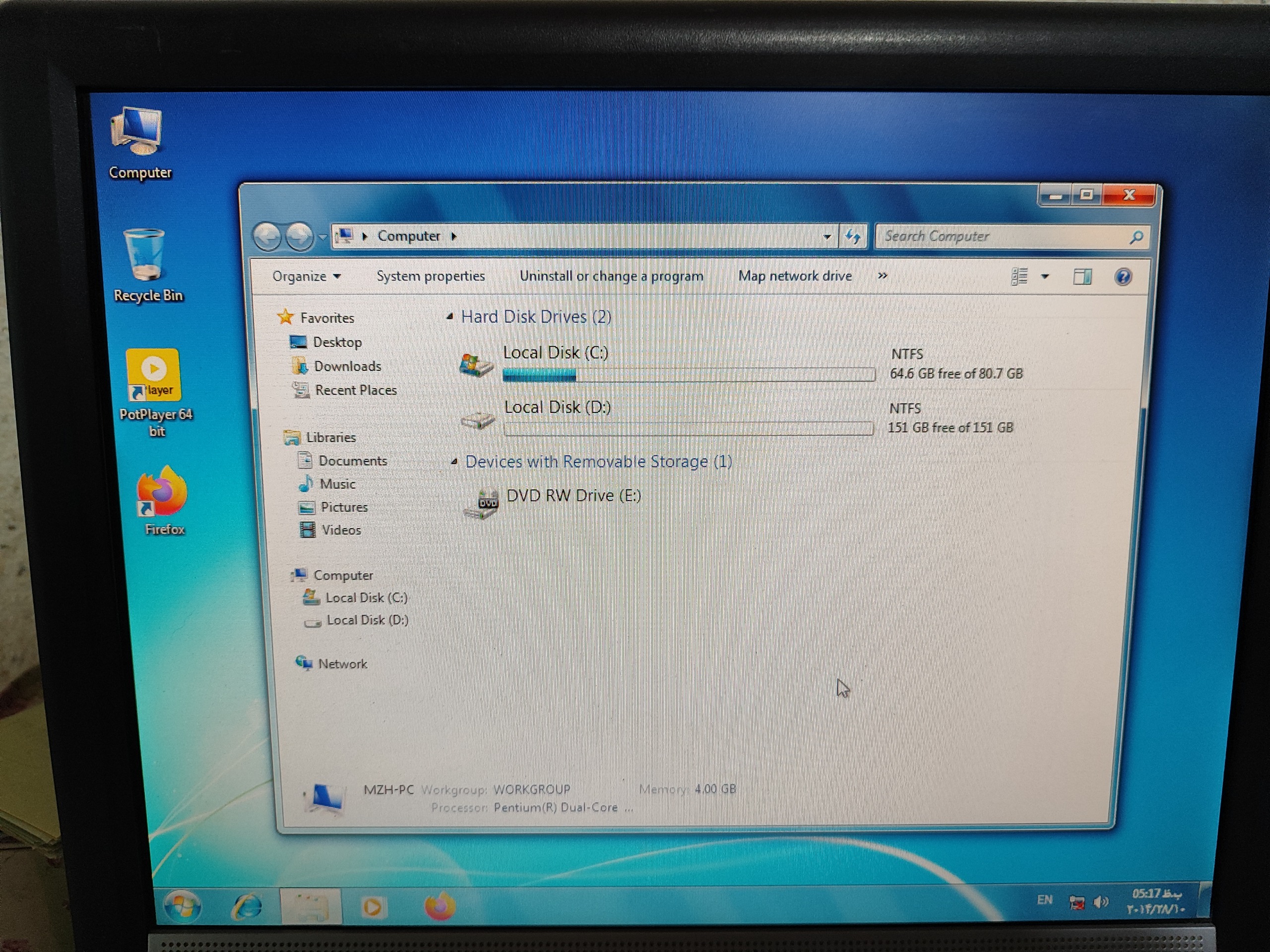Open PotPlayer from the taskbar
Viewport: 1270px width, 952px height.
pos(373,908)
